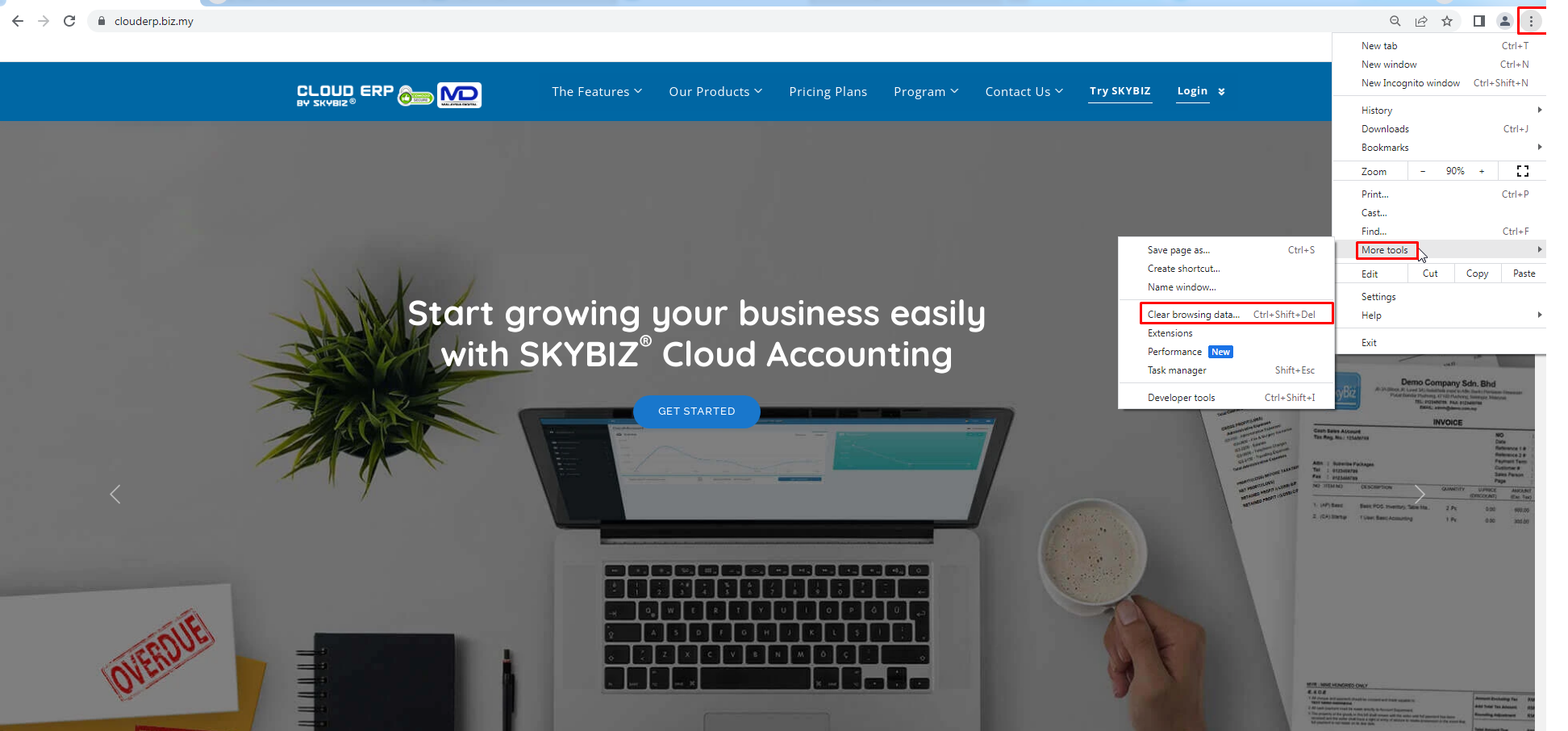
Task: Toggle fullscreen mode icon in Zoom row
Action: click(x=1522, y=171)
